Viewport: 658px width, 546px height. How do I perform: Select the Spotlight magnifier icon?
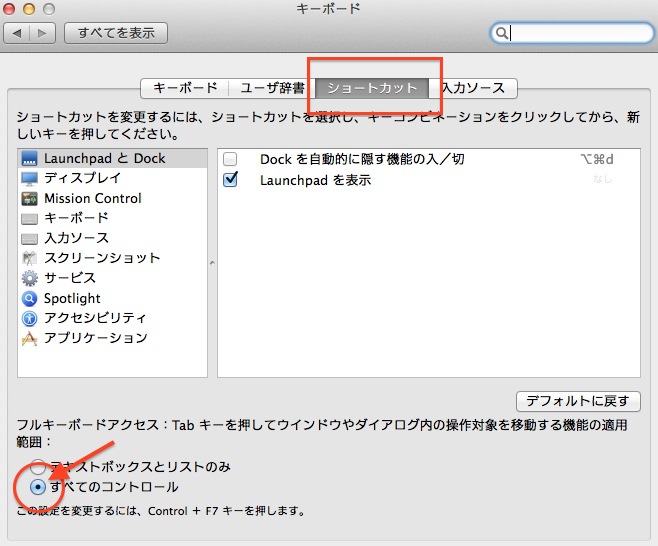[29, 298]
